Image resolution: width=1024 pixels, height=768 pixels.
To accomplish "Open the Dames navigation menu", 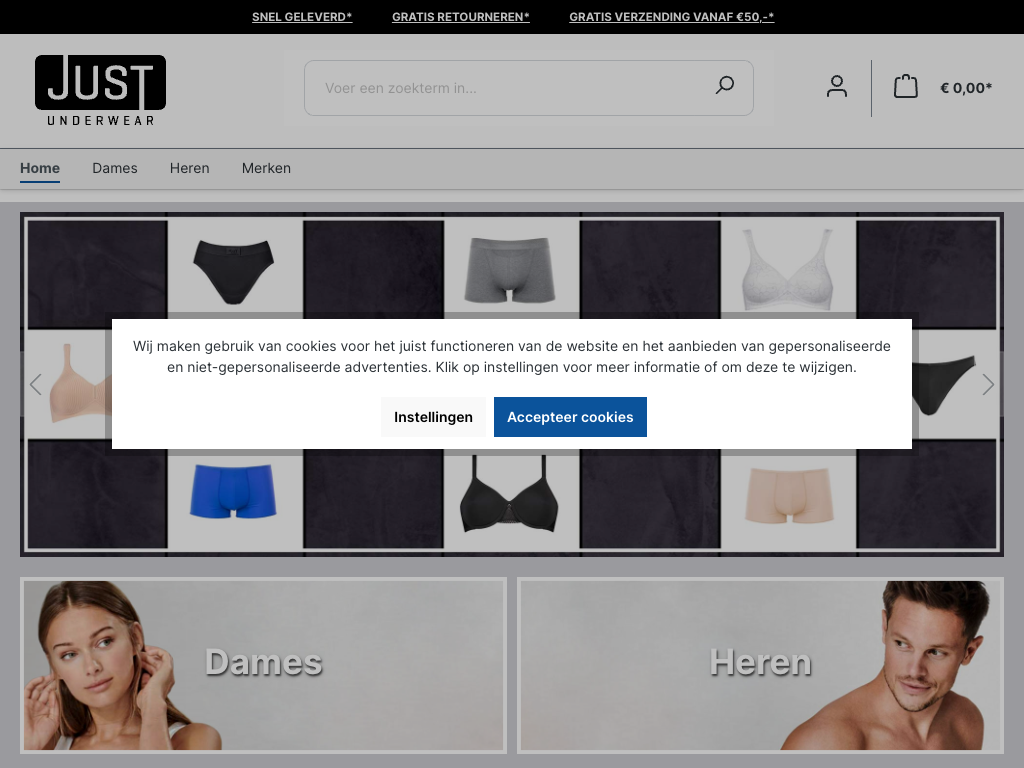I will point(115,168).
